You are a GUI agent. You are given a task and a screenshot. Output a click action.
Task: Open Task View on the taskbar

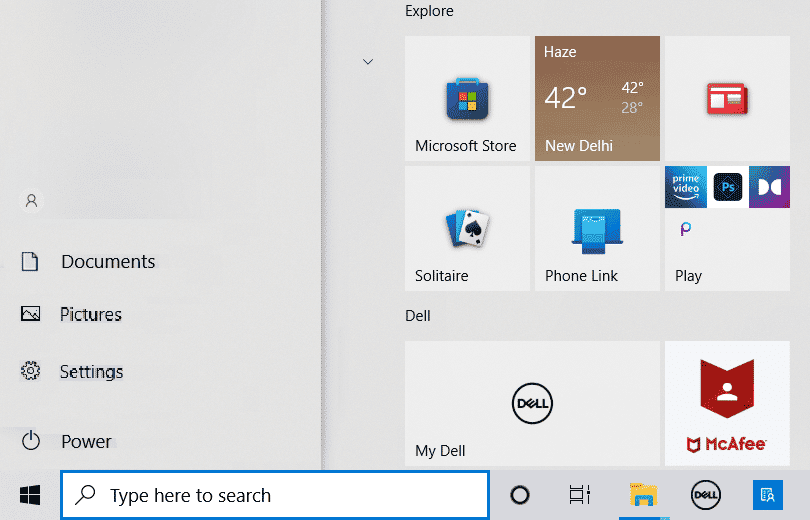(580, 495)
